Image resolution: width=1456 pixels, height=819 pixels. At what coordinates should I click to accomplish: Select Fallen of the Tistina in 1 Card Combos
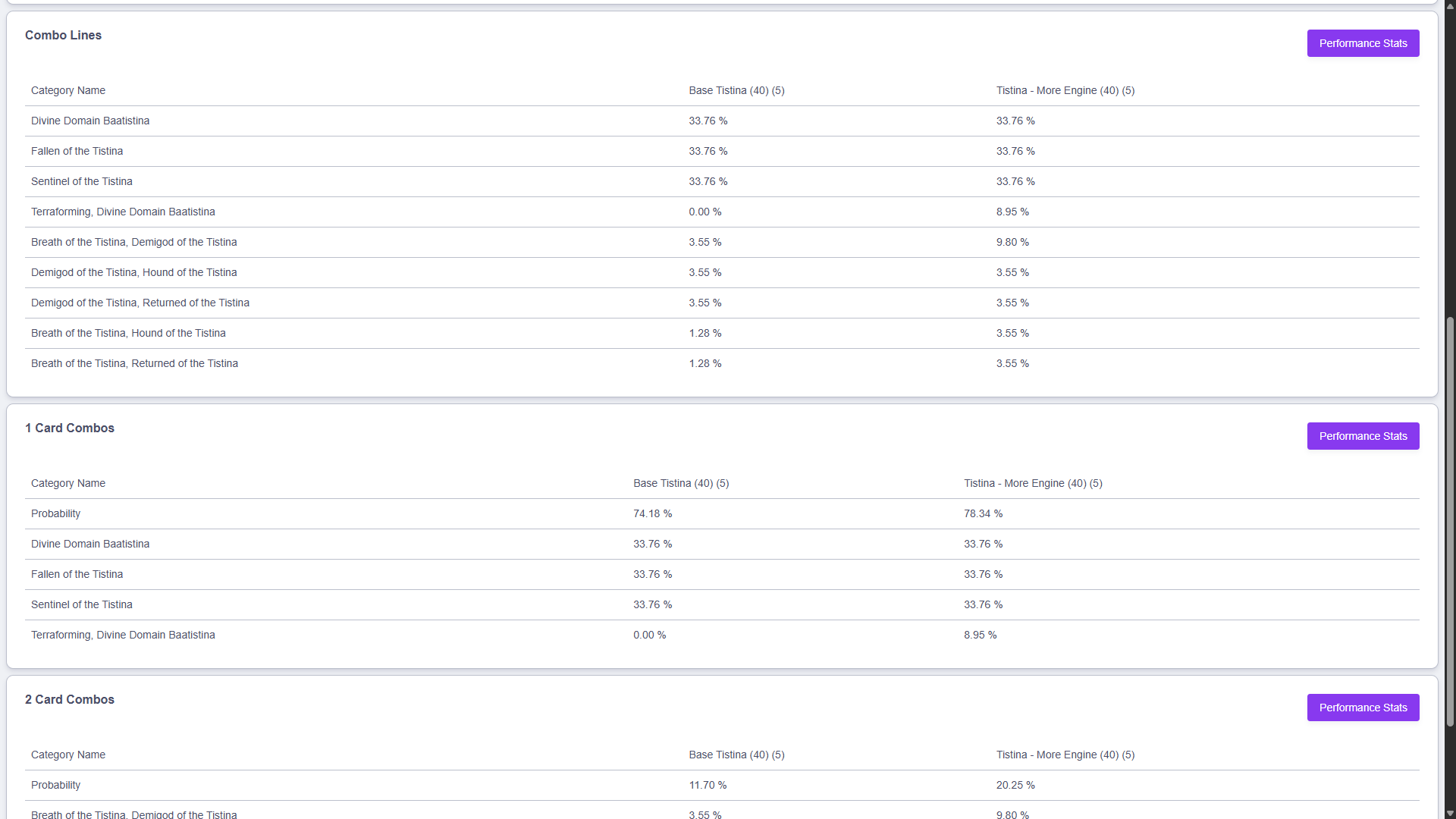[722, 574]
